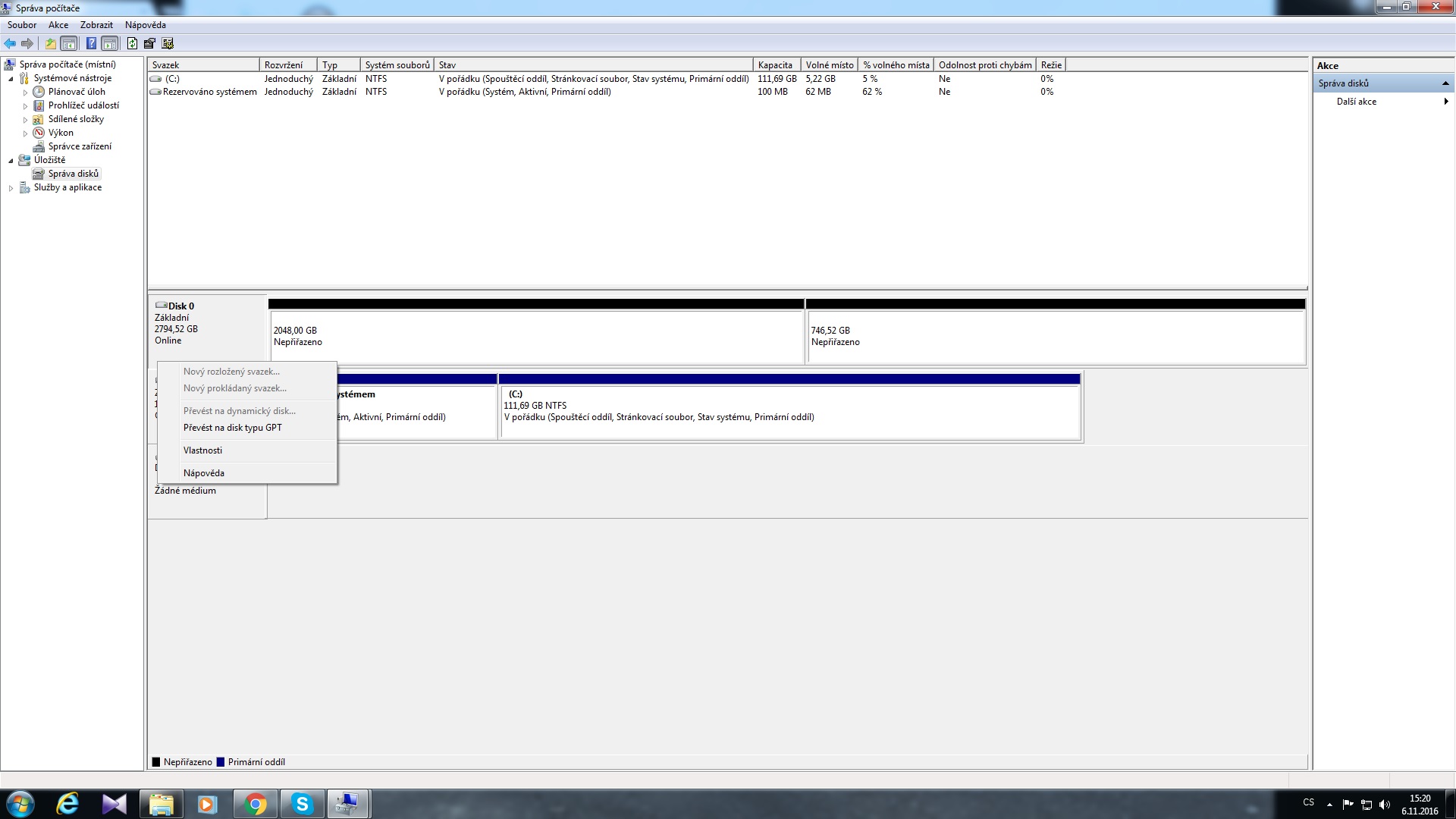Click the Back arrow toolbar icon
The image size is (1456, 819).
pyautogui.click(x=10, y=44)
